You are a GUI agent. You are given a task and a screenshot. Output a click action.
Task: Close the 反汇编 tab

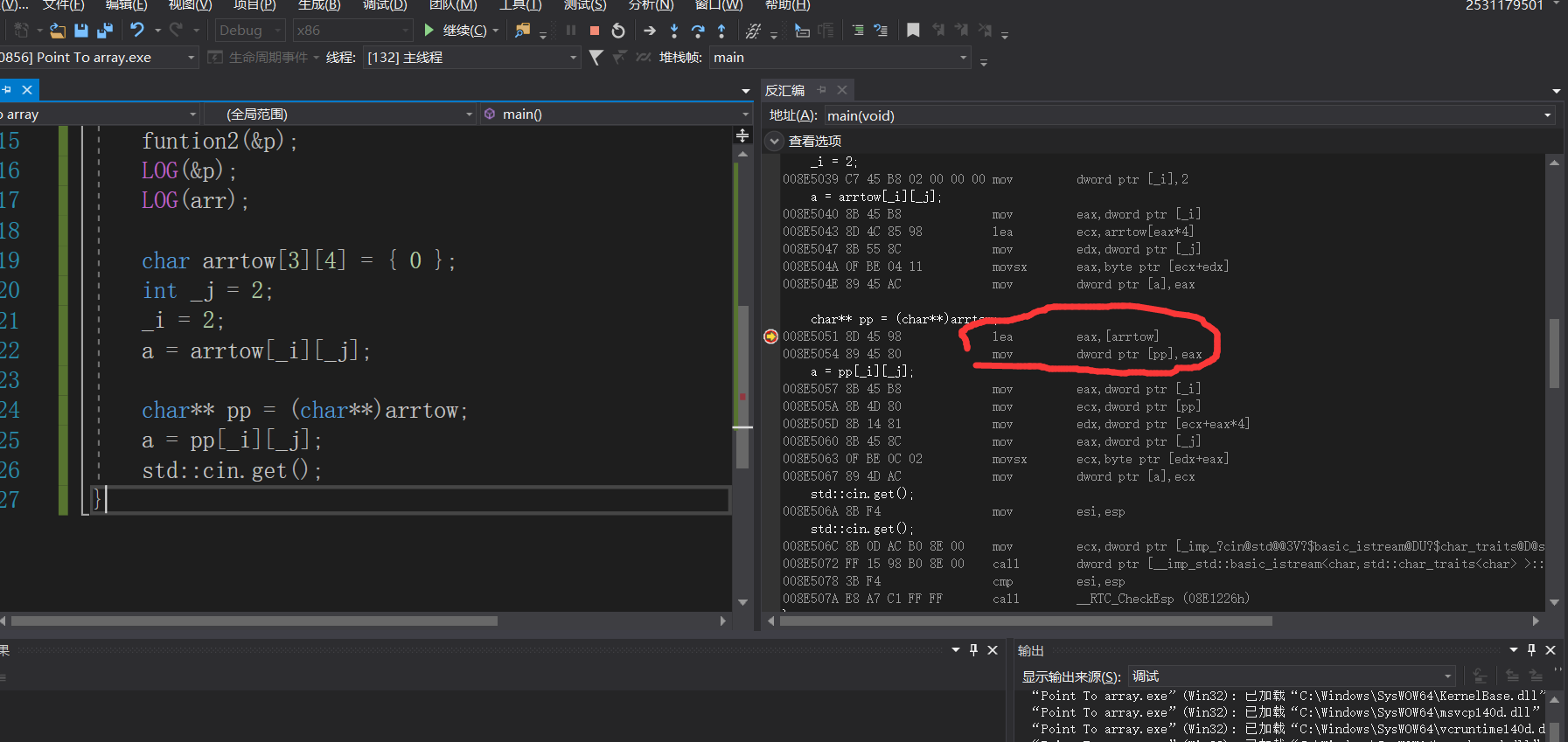(842, 90)
